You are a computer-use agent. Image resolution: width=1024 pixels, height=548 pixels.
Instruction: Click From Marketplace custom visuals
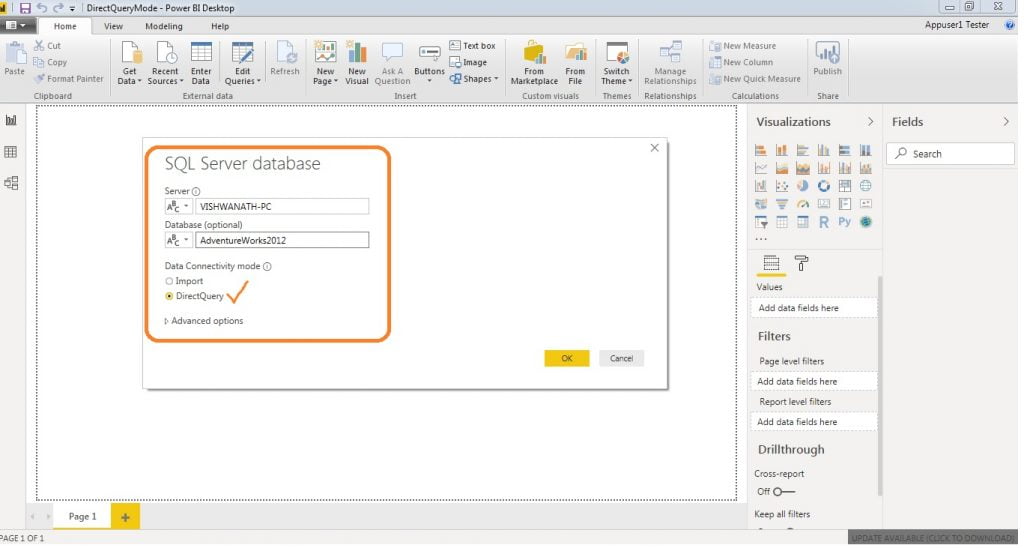(x=534, y=63)
